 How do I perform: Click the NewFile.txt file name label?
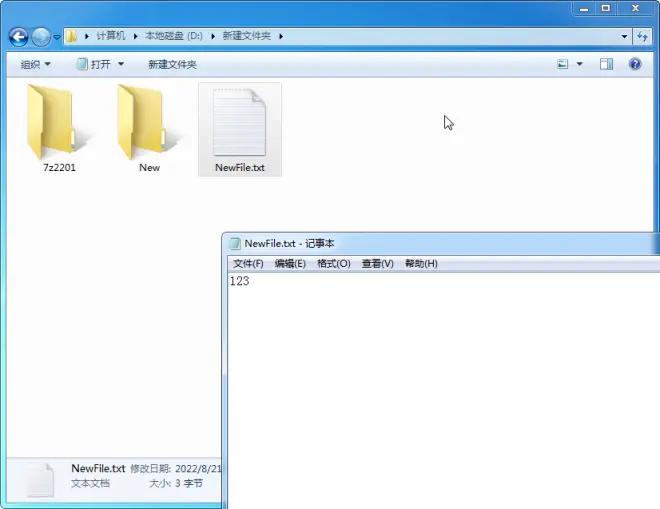[x=240, y=168]
